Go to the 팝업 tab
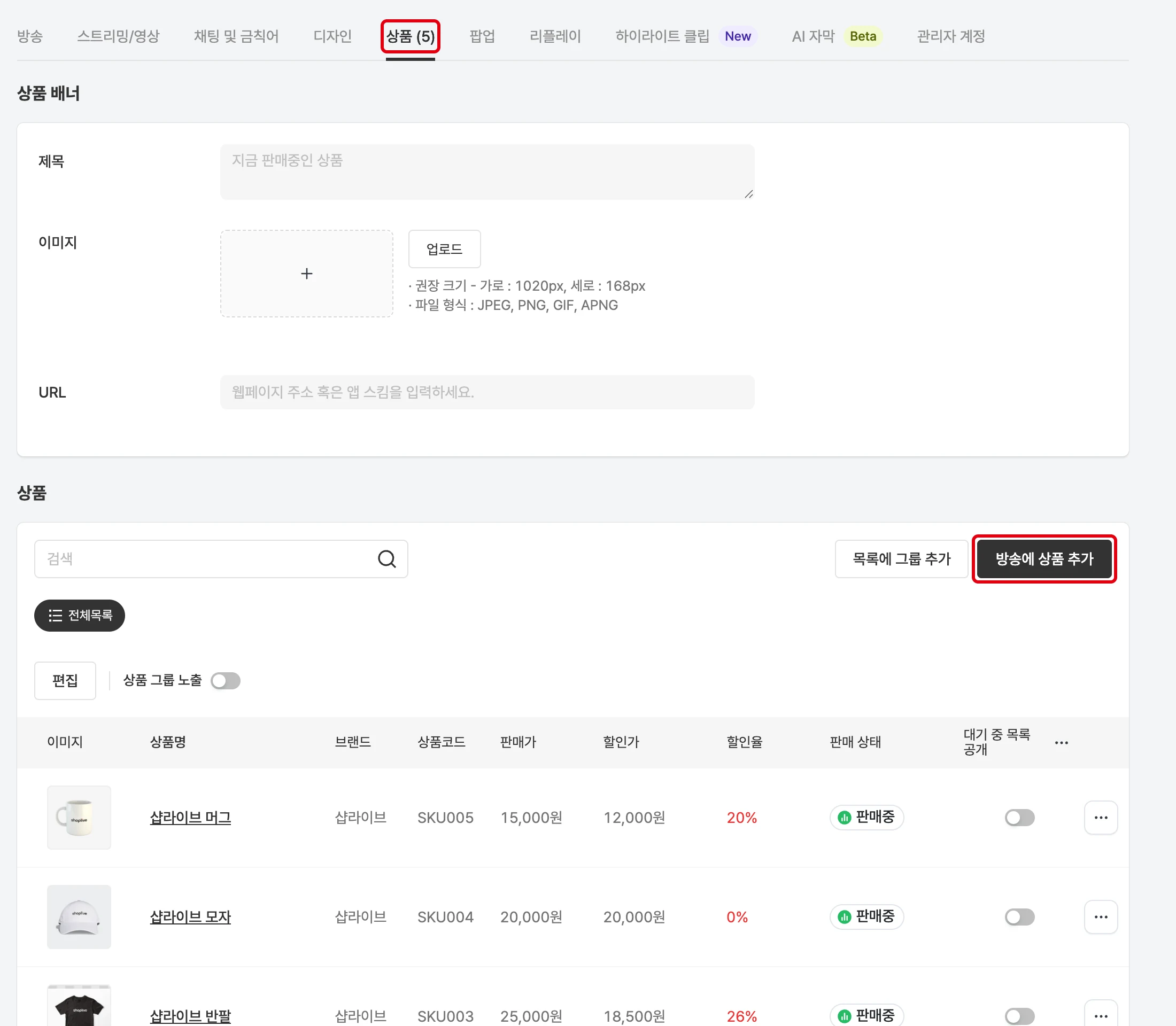This screenshot has width=1176, height=1026. coord(482,36)
